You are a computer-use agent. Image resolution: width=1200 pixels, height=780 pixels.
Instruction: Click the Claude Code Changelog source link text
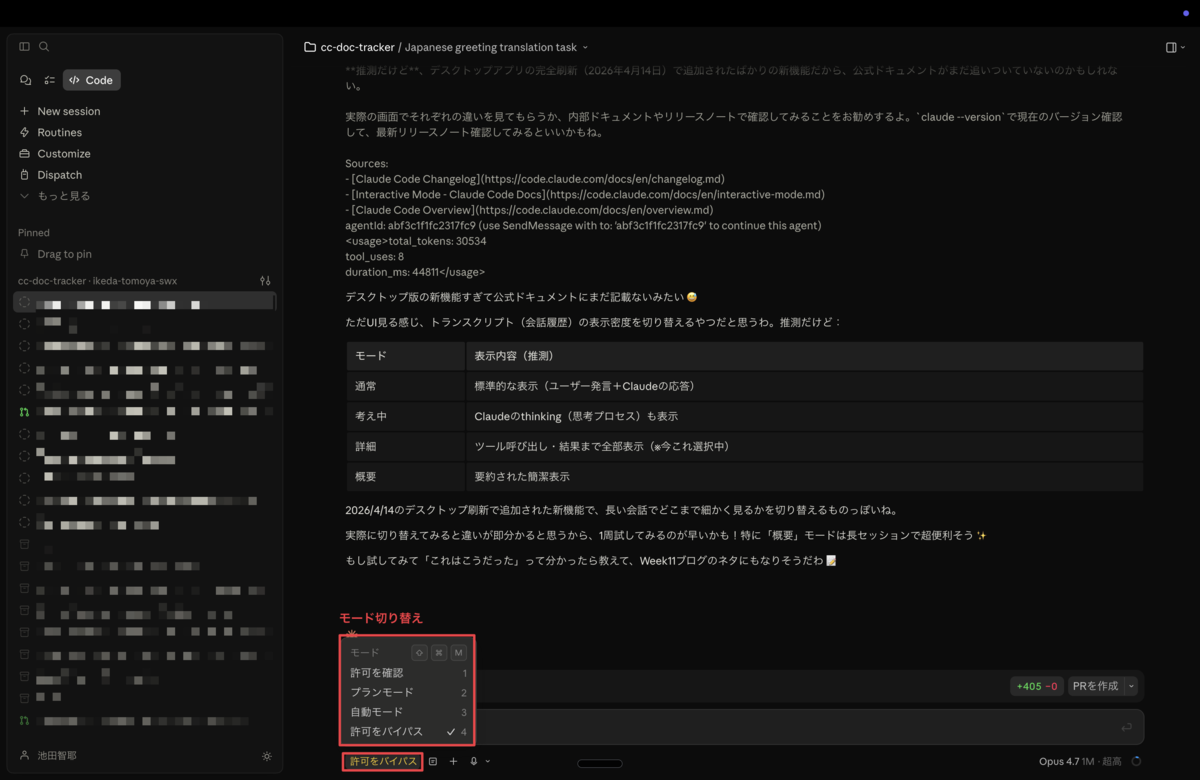[x=535, y=179]
